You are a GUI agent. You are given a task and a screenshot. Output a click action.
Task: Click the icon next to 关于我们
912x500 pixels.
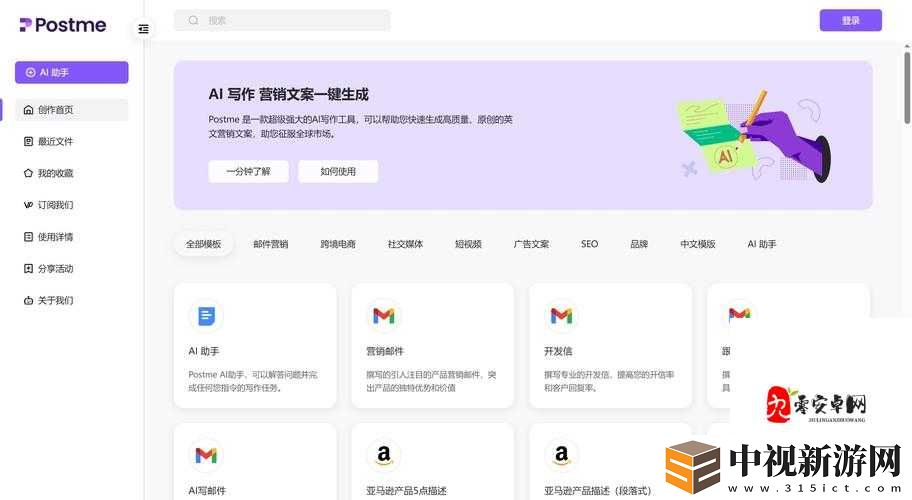pyautogui.click(x=28, y=301)
